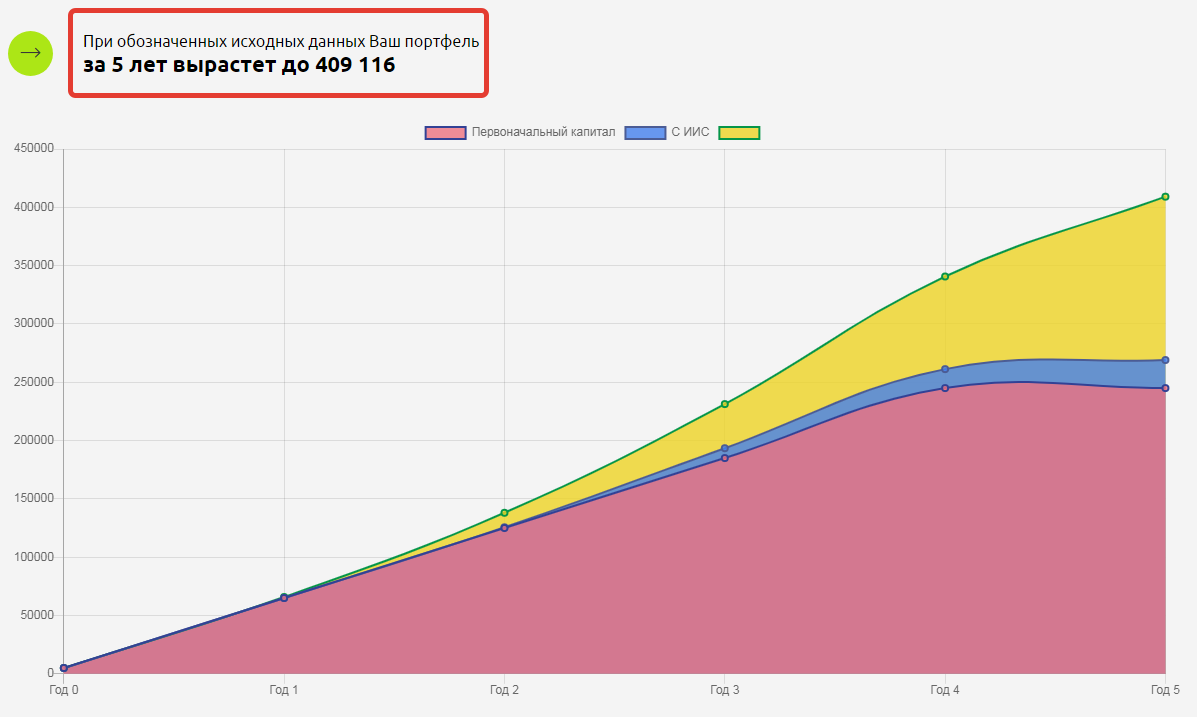Click the 200000 y-axis value

[34, 440]
